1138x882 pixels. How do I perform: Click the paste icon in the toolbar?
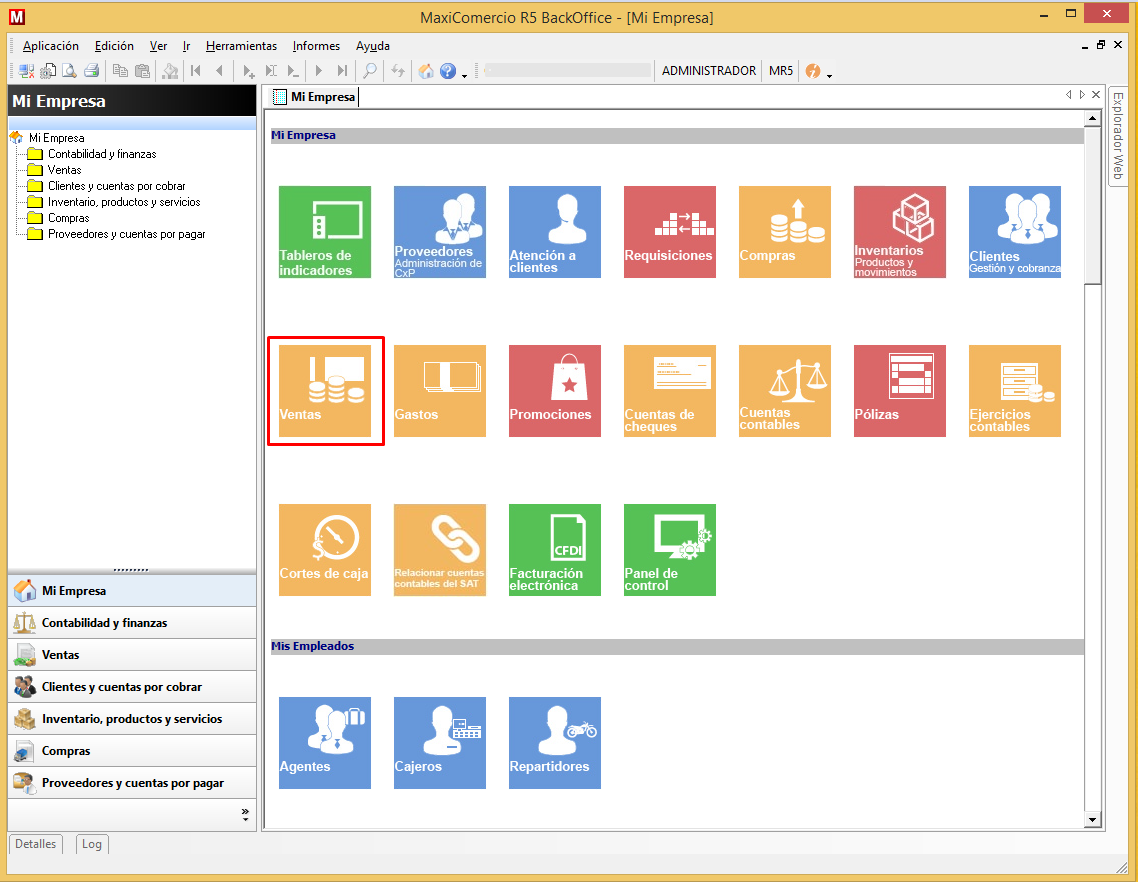pos(143,70)
